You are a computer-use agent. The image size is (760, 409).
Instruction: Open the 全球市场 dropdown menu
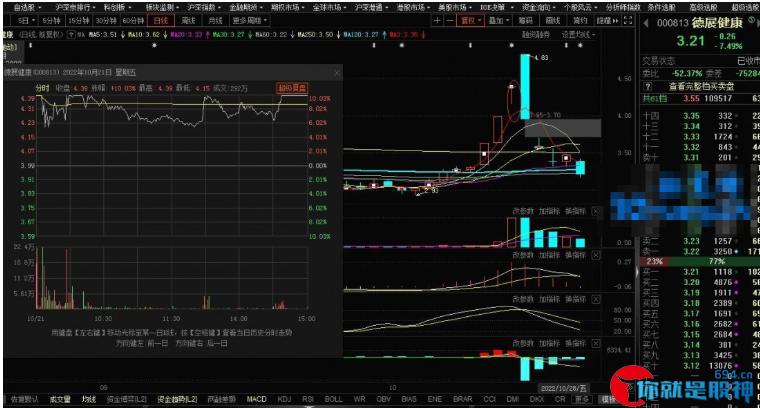pos(329,7)
